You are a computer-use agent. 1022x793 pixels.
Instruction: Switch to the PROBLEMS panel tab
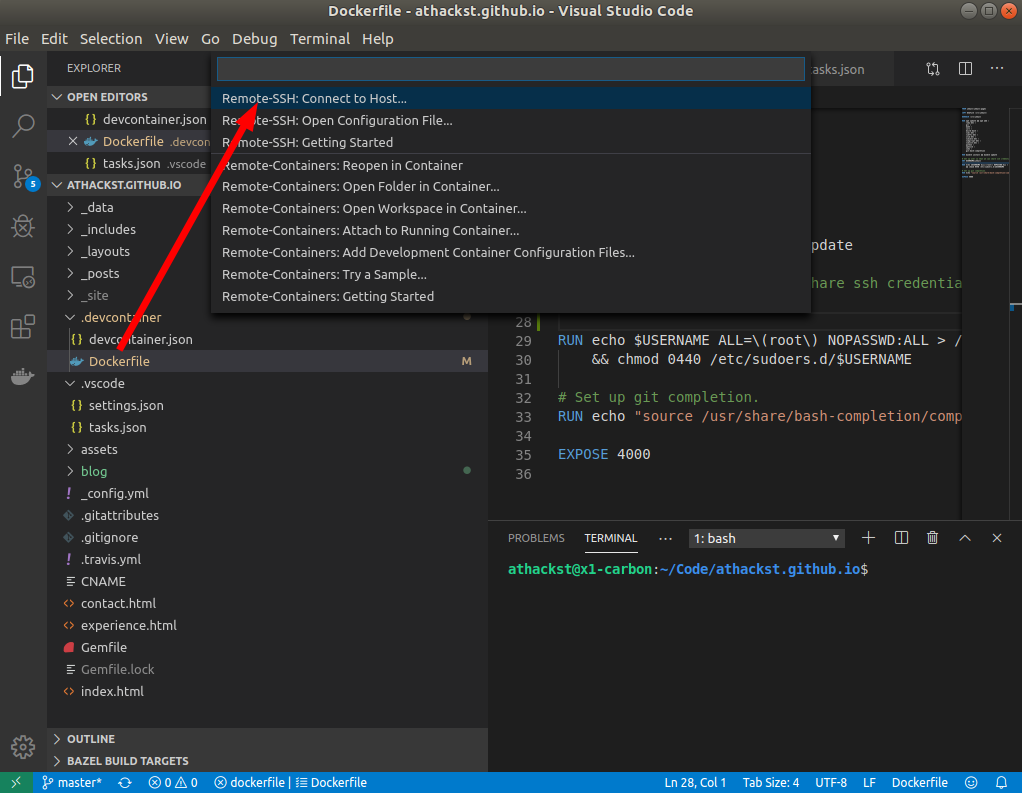536,538
